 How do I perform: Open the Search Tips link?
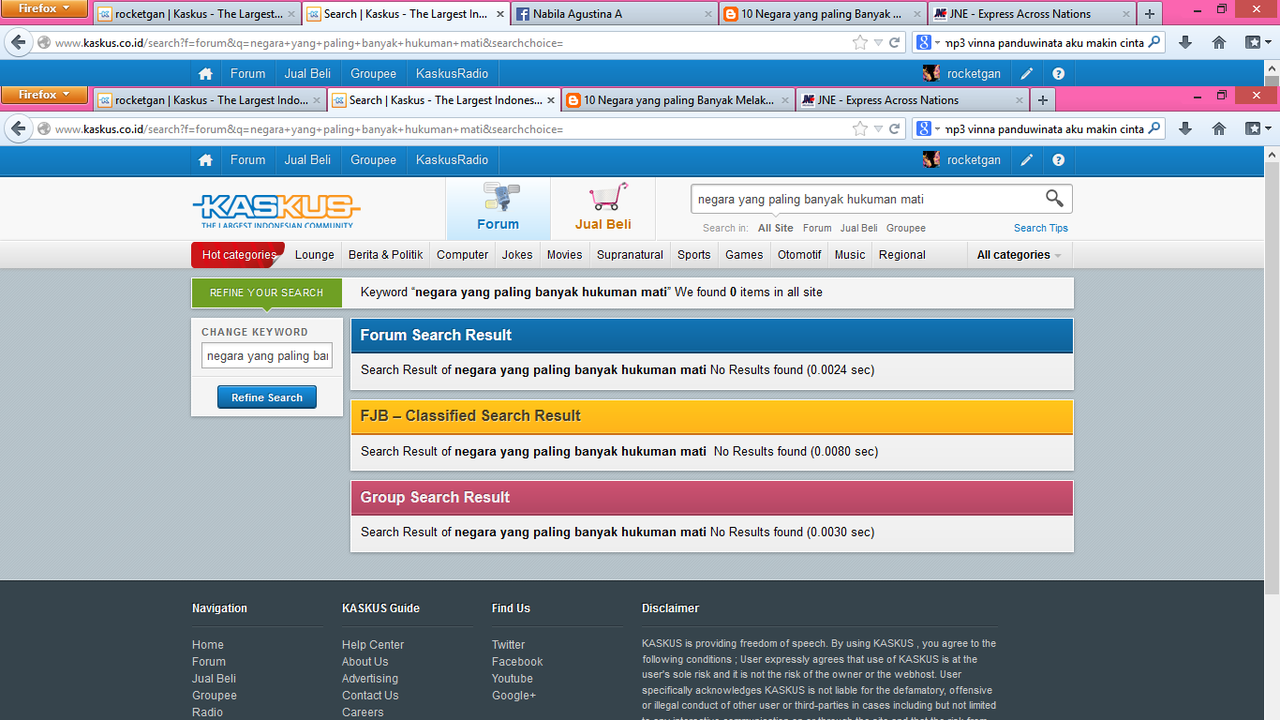pyautogui.click(x=1041, y=228)
